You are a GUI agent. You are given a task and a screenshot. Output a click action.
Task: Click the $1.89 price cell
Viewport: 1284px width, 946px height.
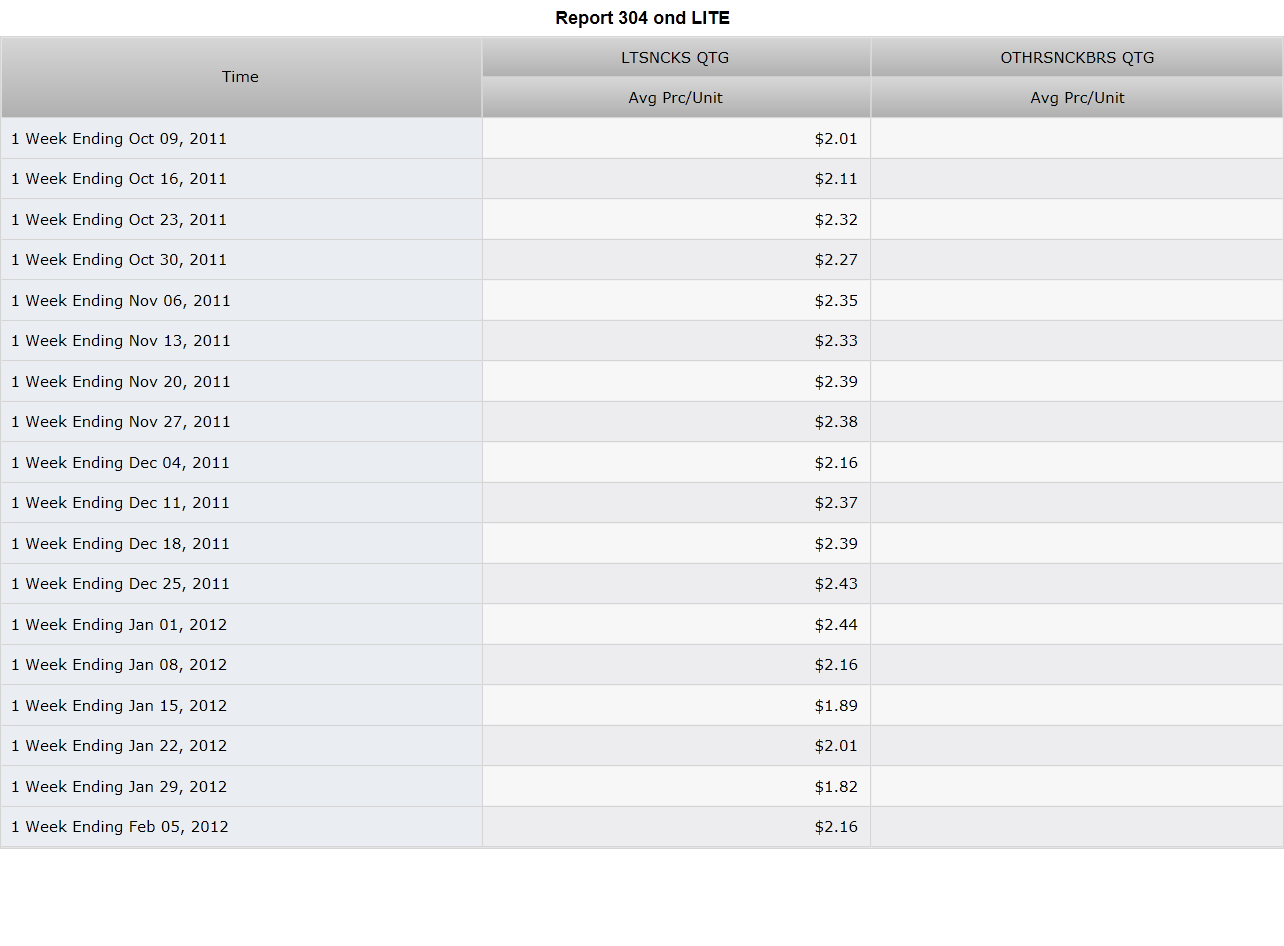click(x=676, y=705)
